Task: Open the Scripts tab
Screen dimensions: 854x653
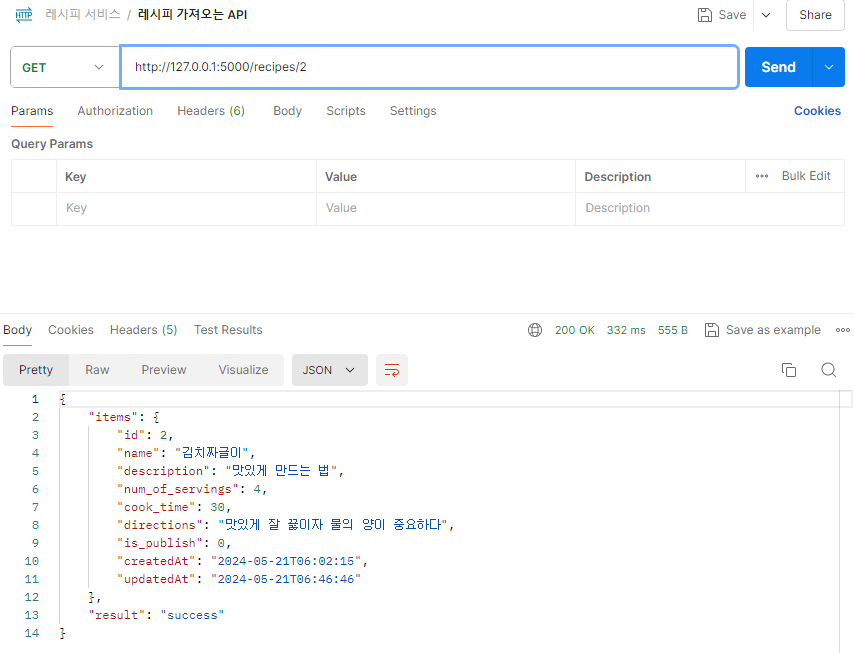Action: [346, 111]
